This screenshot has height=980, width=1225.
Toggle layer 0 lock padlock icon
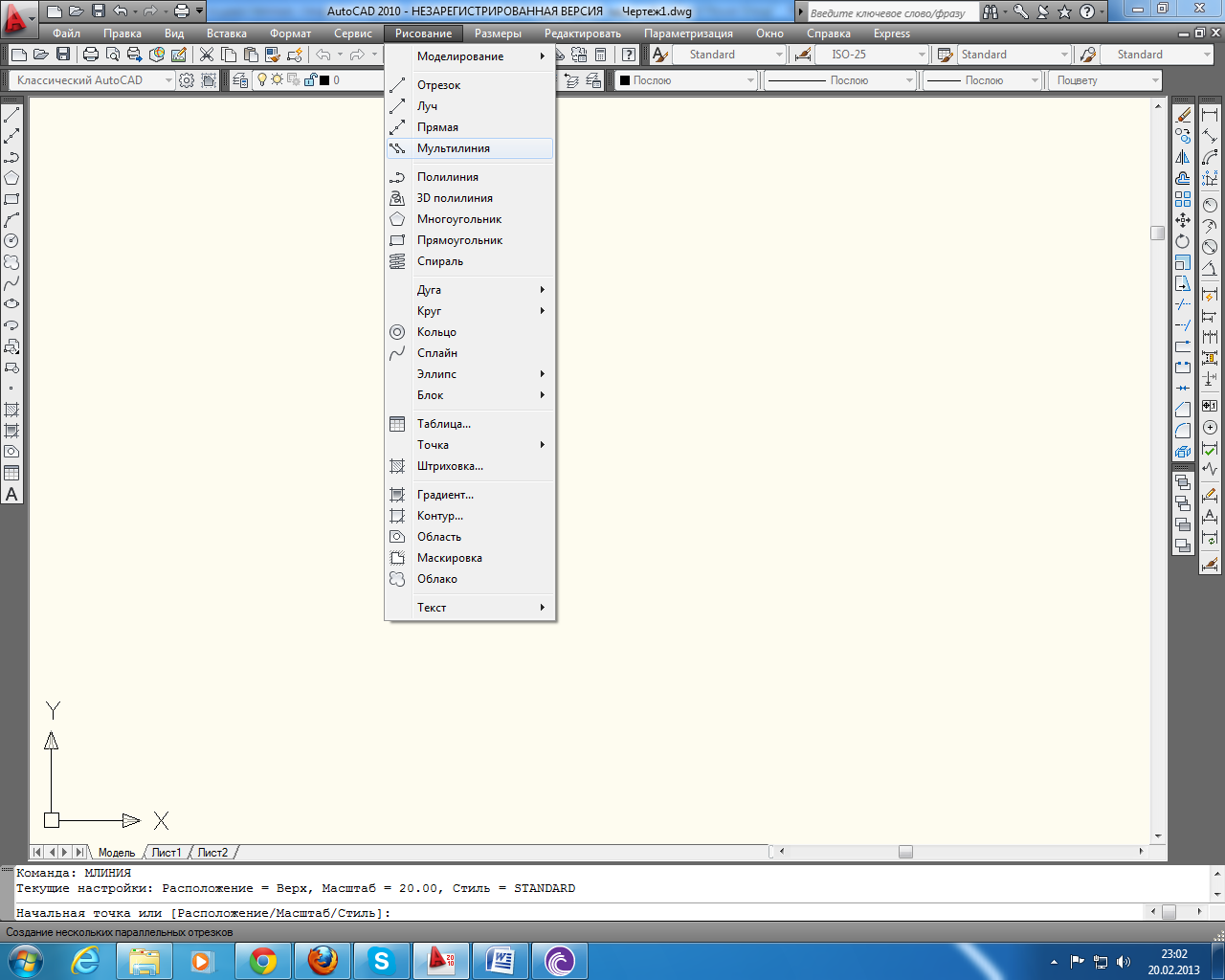pos(308,80)
